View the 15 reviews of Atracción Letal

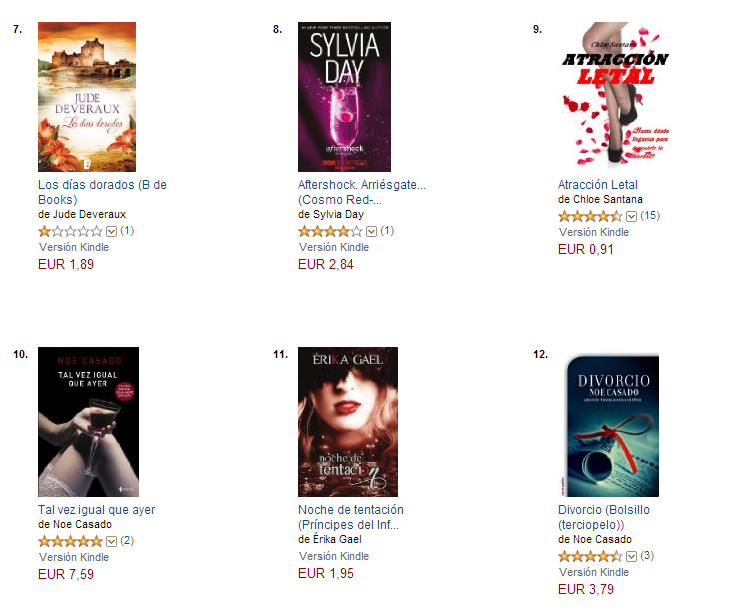pos(650,216)
